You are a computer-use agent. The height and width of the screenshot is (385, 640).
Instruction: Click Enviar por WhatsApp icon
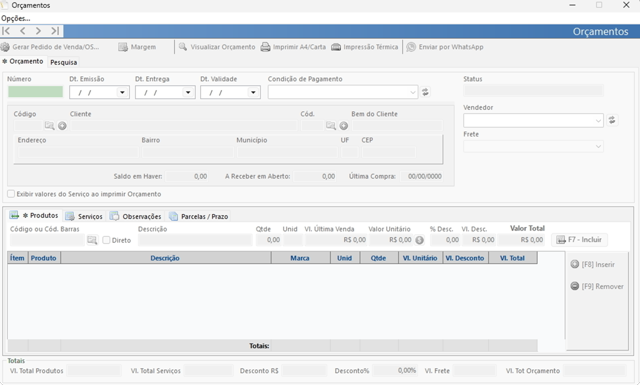411,47
